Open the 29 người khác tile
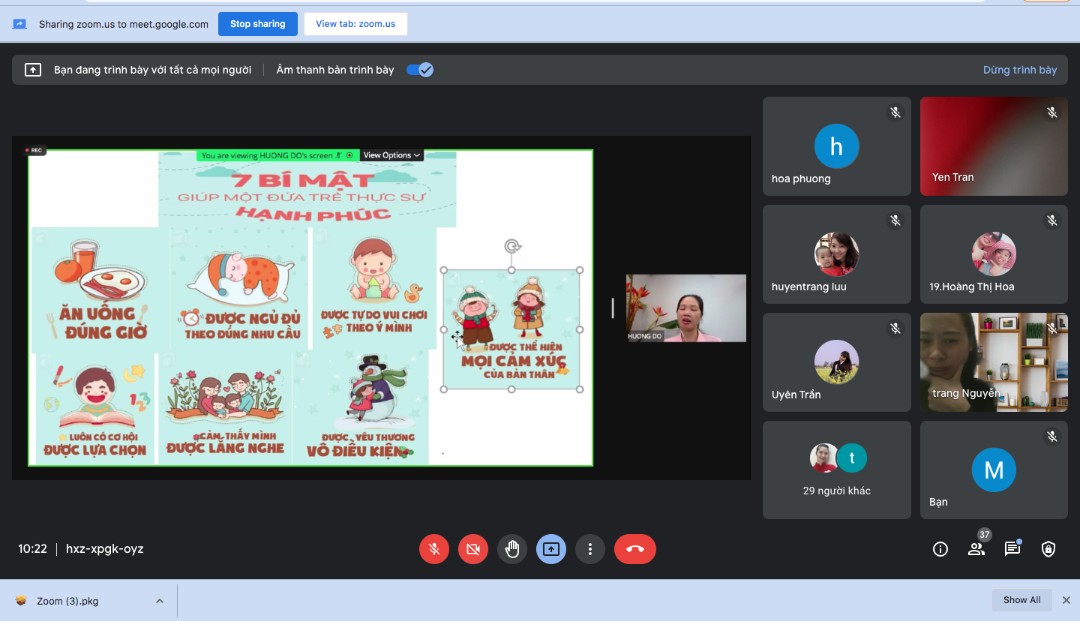The image size is (1080, 621). pyautogui.click(x=837, y=469)
